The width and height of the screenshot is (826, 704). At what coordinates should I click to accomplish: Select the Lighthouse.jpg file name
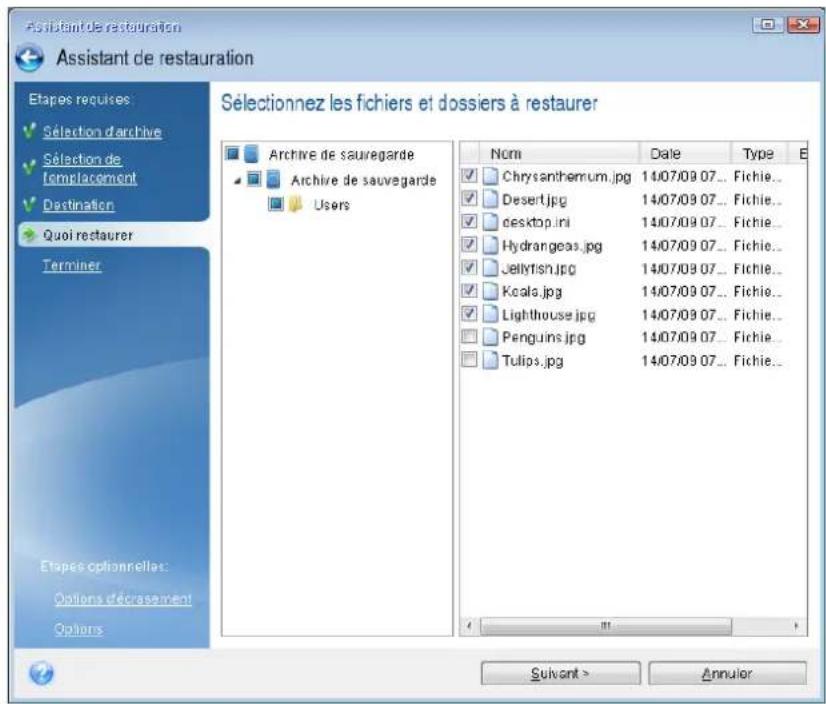[x=548, y=315]
